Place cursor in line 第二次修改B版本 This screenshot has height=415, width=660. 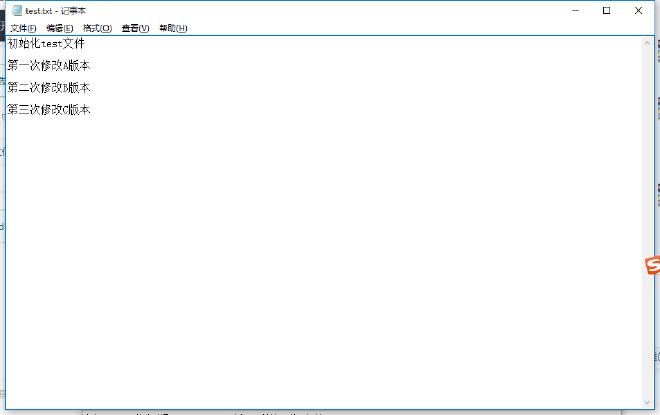pyautogui.click(x=48, y=87)
